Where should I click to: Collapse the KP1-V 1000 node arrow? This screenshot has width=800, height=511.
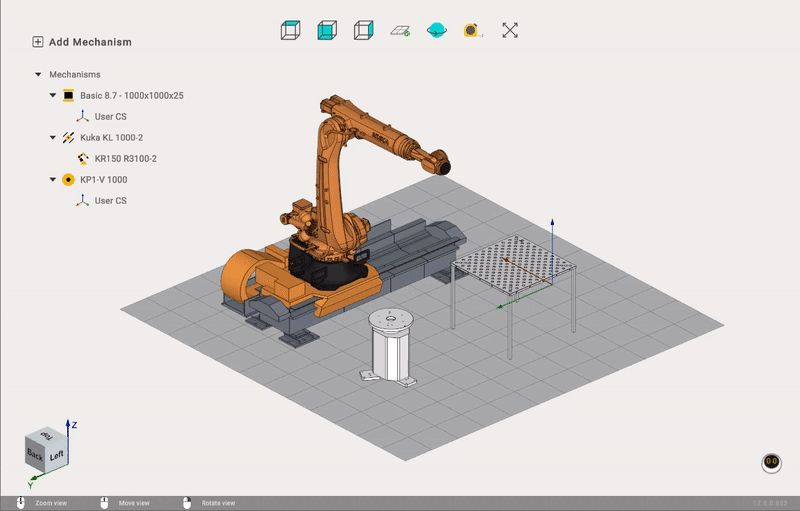point(53,180)
